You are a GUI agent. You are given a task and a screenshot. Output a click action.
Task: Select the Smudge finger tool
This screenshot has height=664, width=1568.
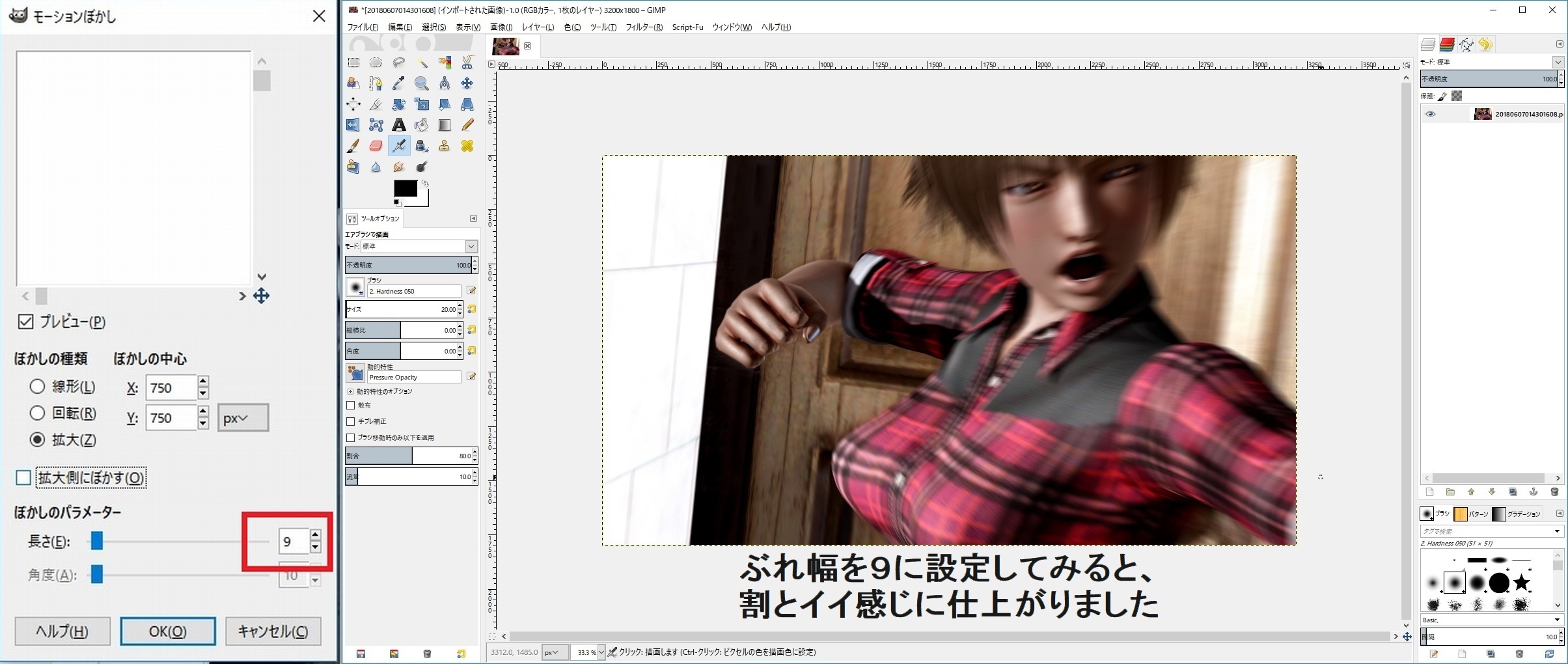coord(399,167)
